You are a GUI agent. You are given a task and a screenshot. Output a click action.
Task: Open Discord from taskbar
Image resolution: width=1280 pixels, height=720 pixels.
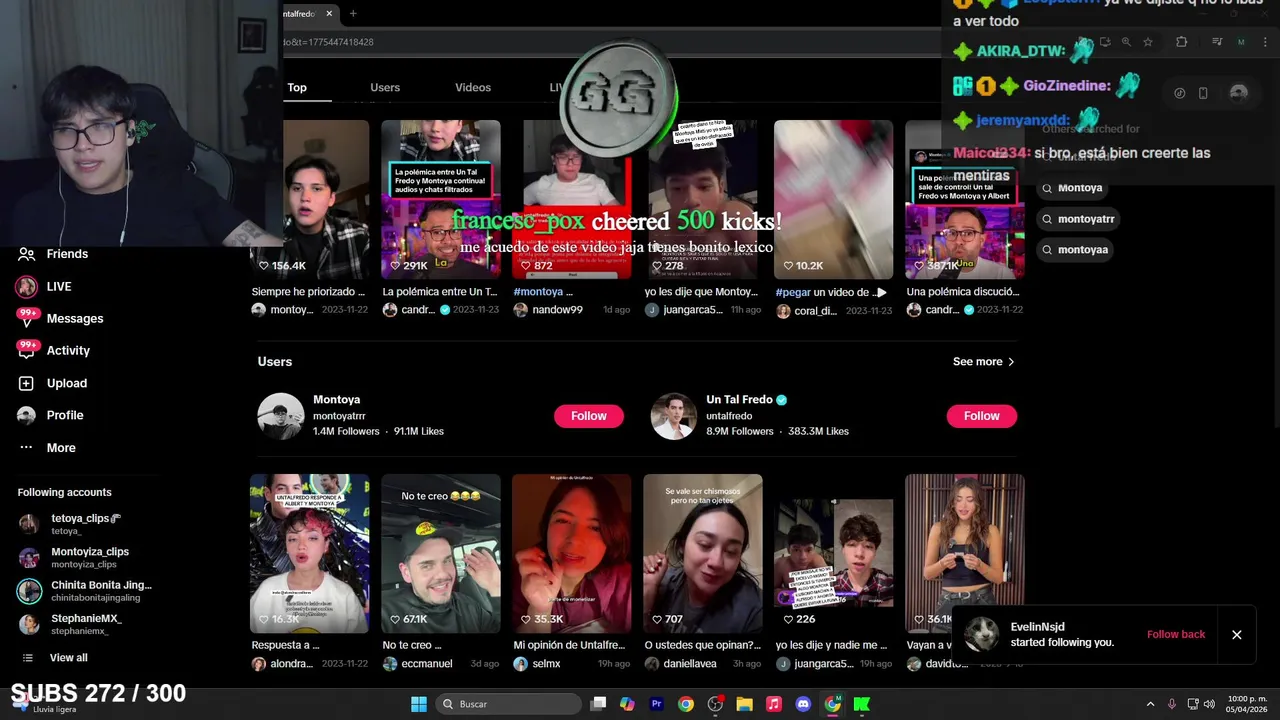(x=803, y=704)
